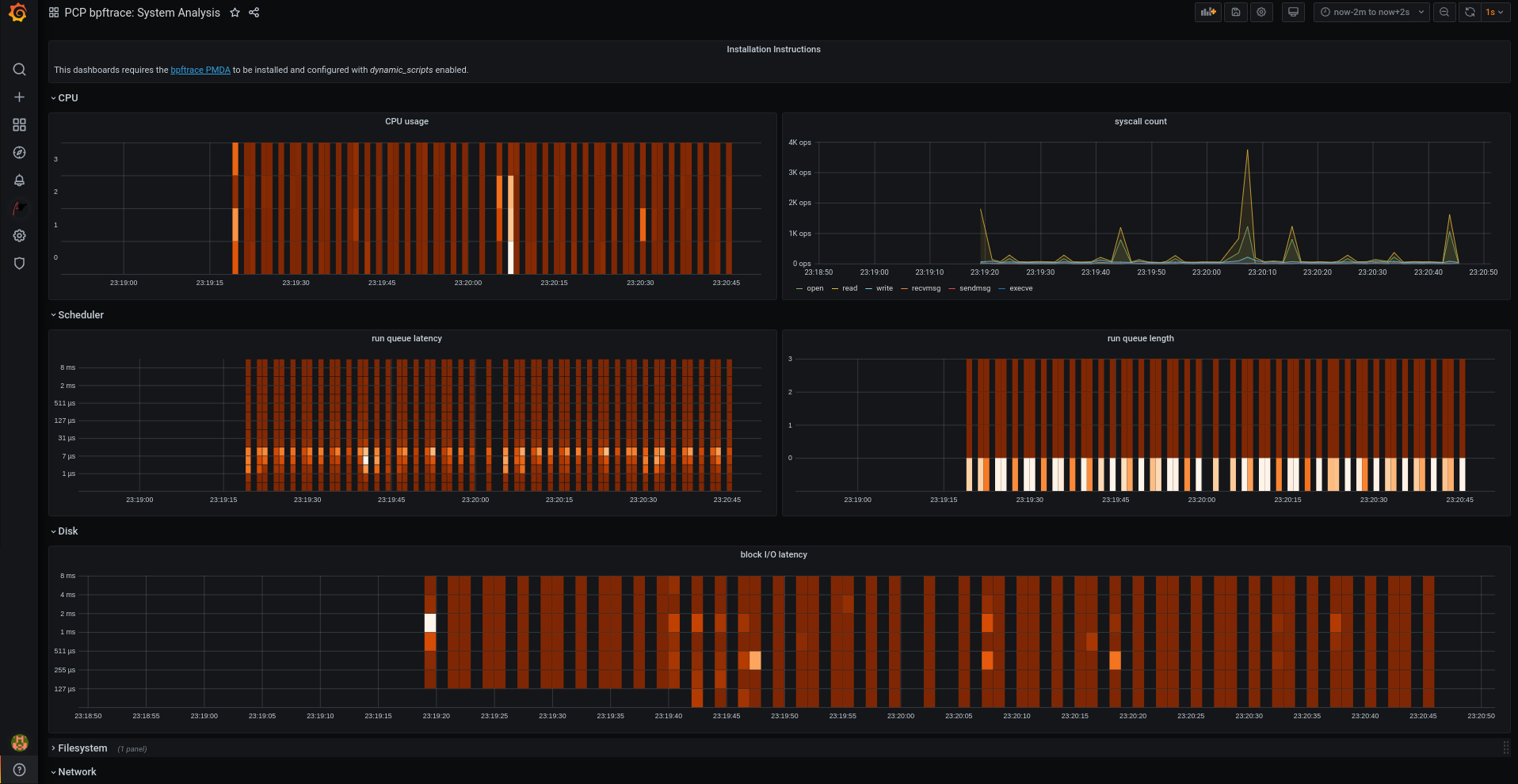Open the Explore compass icon

click(19, 153)
